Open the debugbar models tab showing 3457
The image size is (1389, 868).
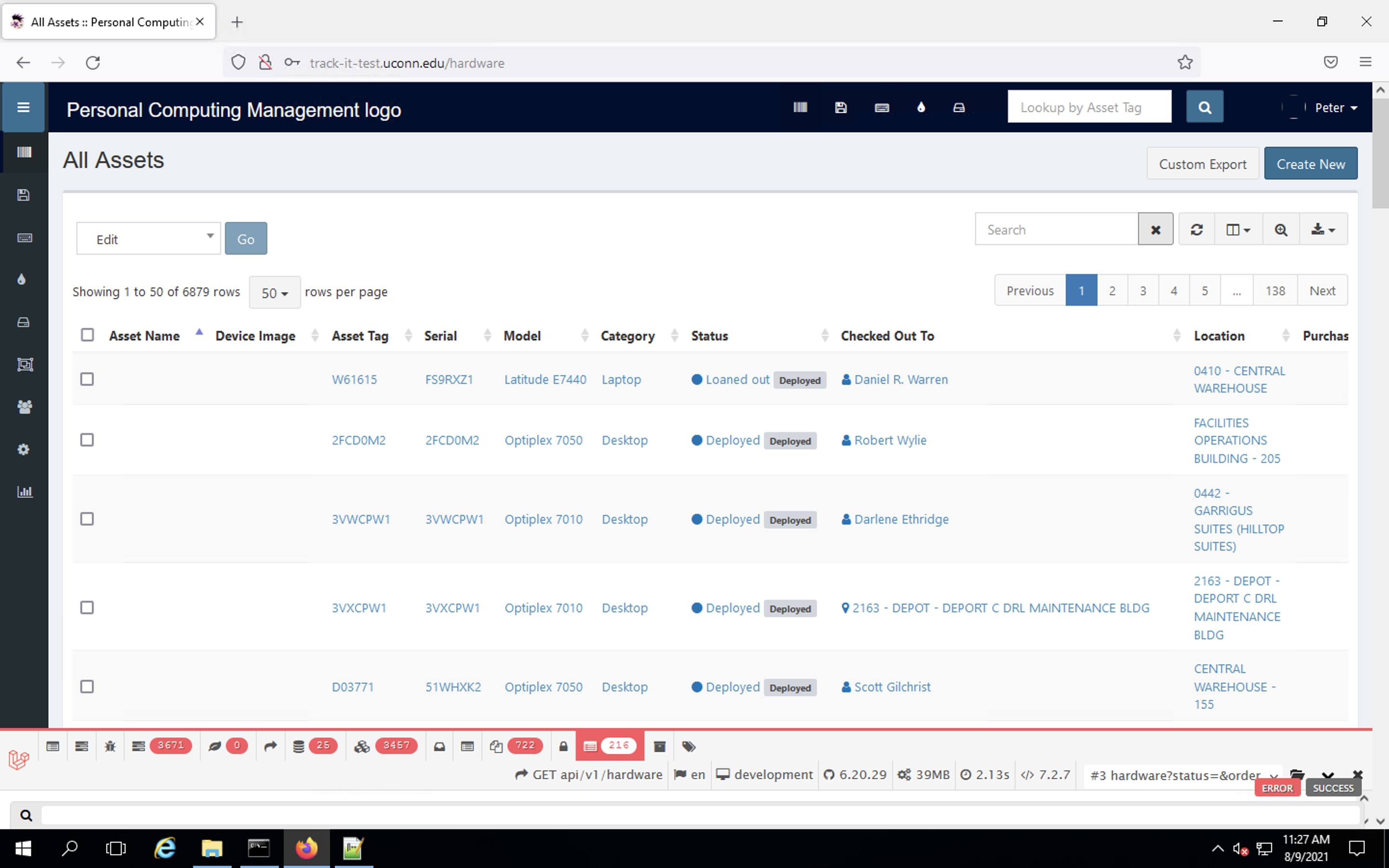pyautogui.click(x=385, y=746)
